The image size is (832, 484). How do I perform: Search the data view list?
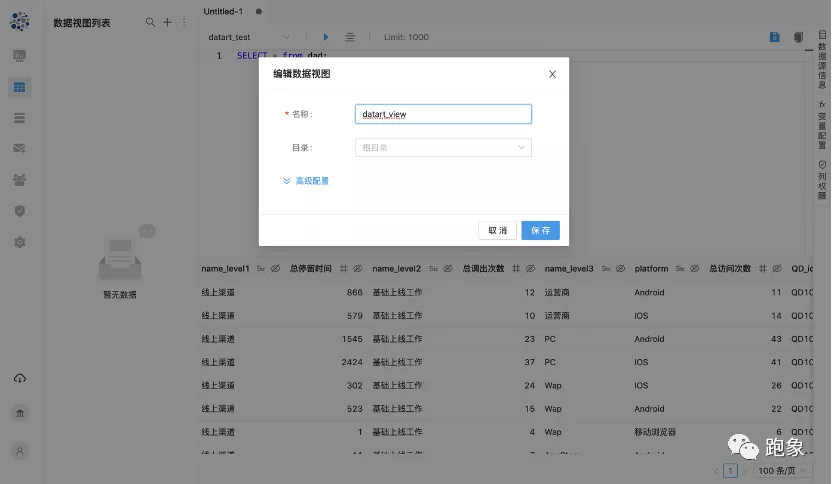(x=150, y=22)
